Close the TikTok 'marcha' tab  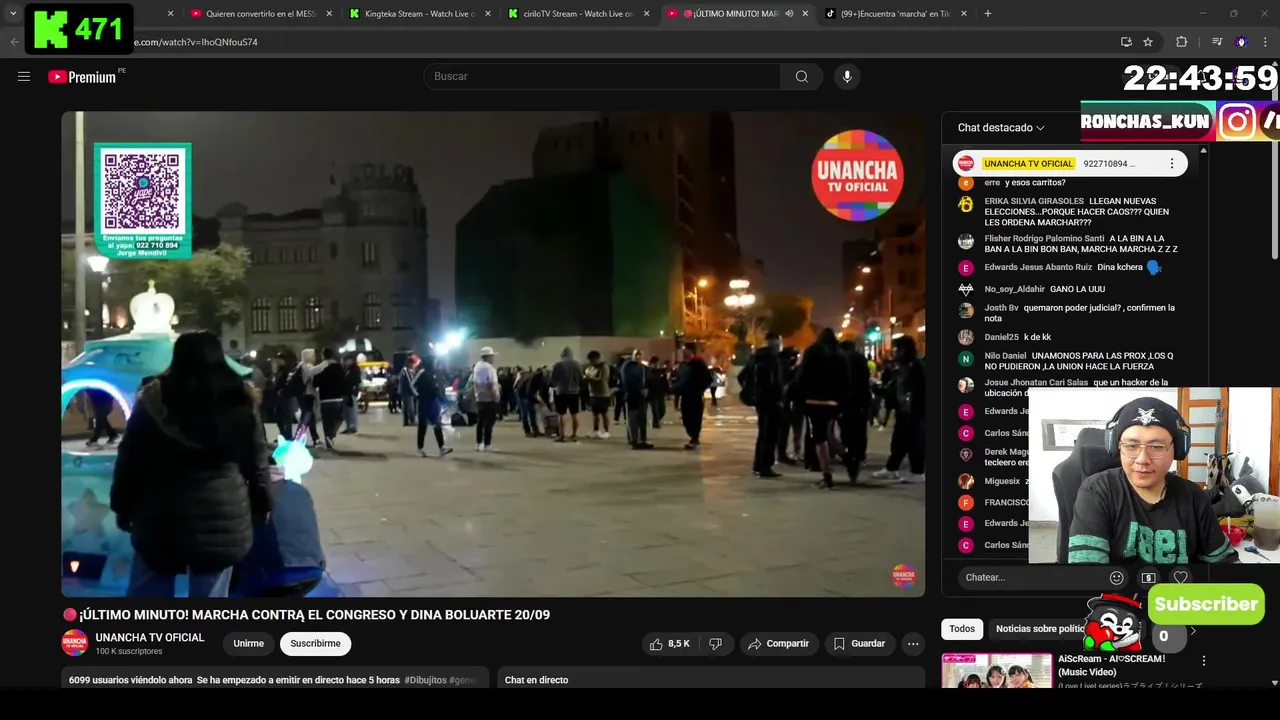[x=964, y=14]
